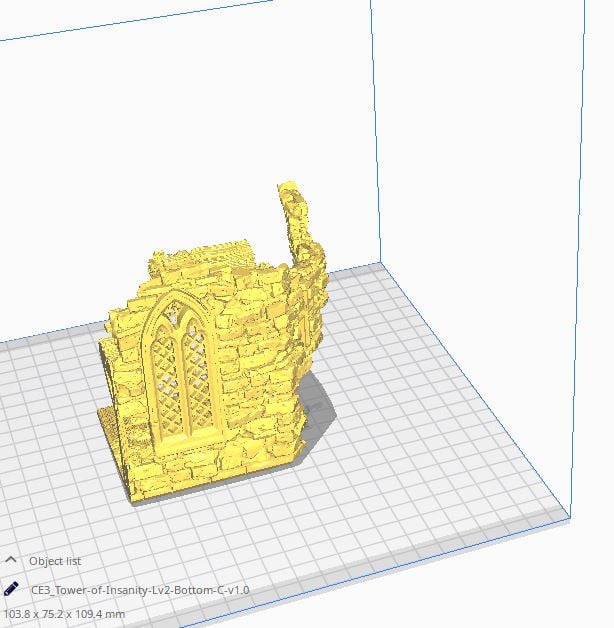Click the Object list label
Viewport: 614px width, 628px height.
click(55, 561)
